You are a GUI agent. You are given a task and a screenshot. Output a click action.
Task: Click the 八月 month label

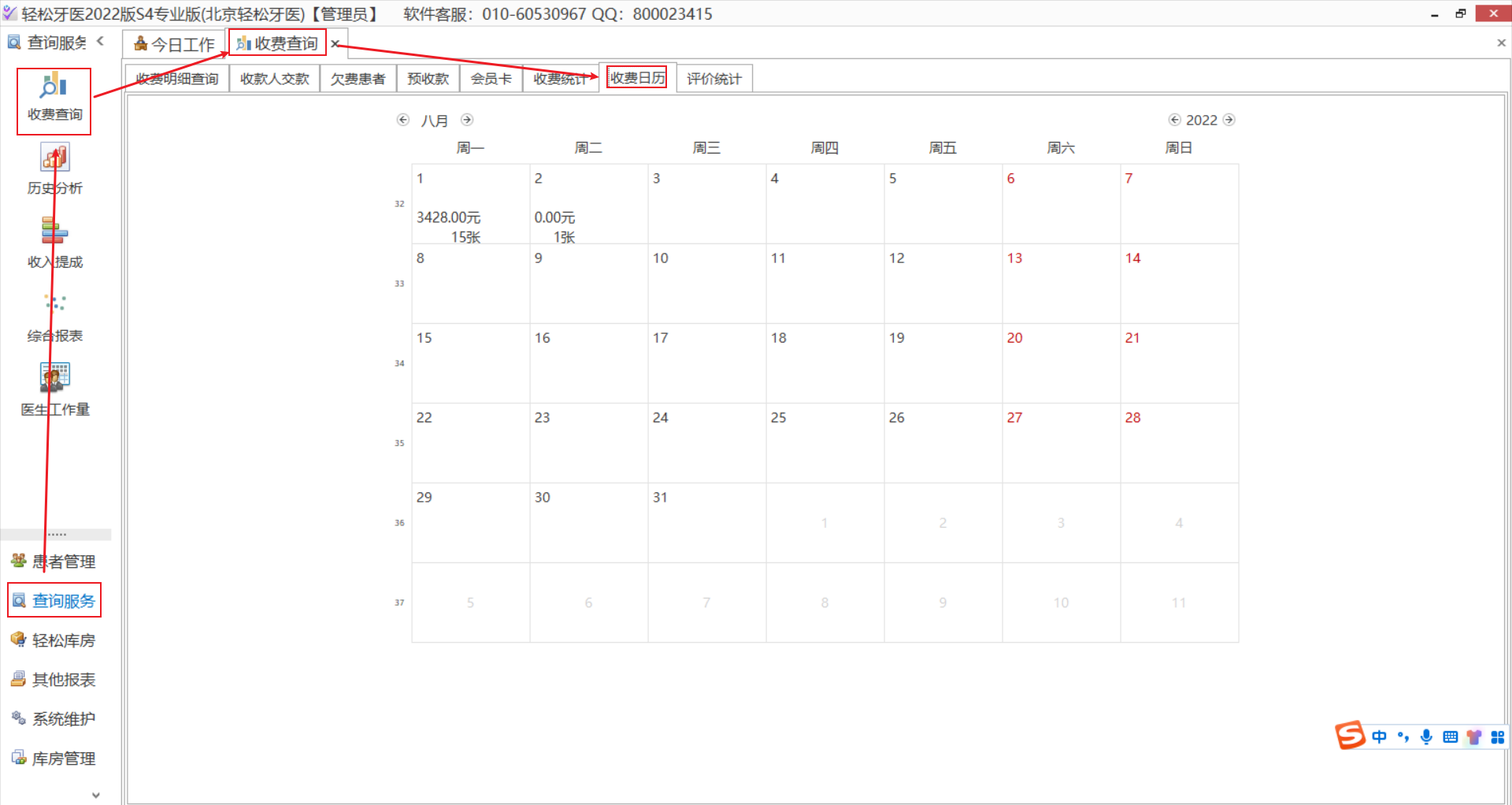coord(435,121)
